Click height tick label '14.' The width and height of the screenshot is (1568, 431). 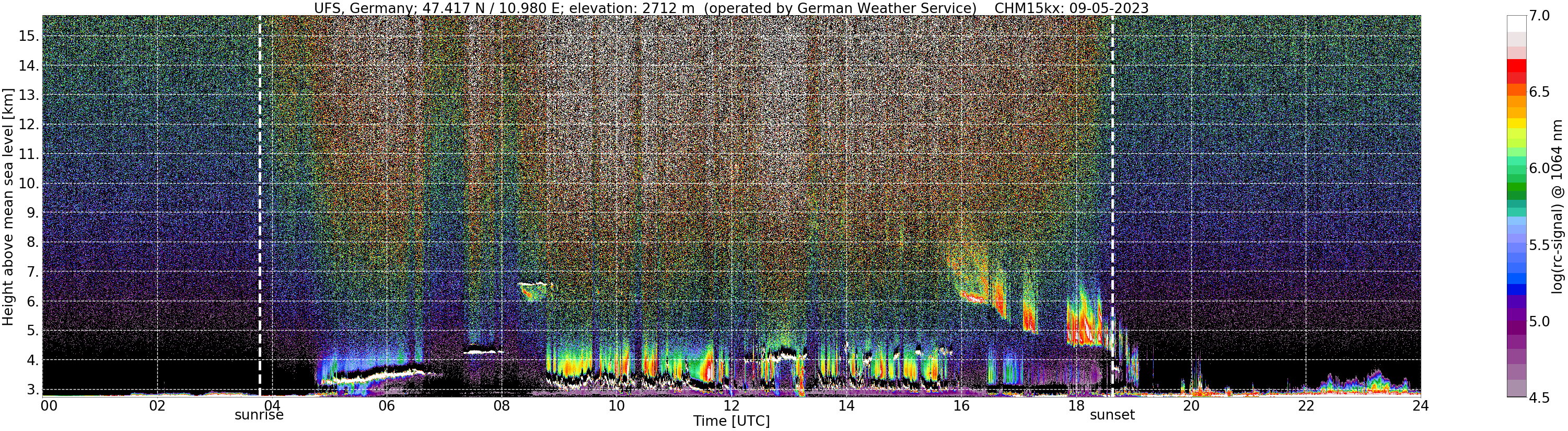[29, 66]
